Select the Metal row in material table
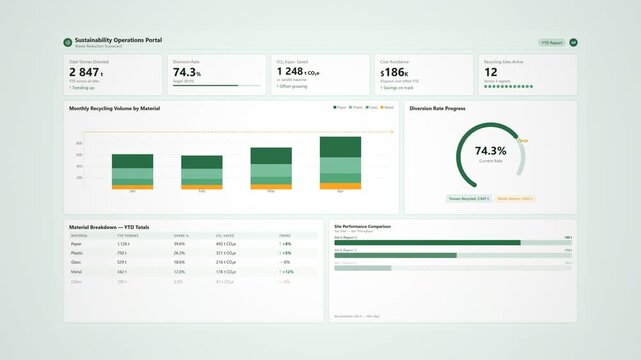 (193, 272)
